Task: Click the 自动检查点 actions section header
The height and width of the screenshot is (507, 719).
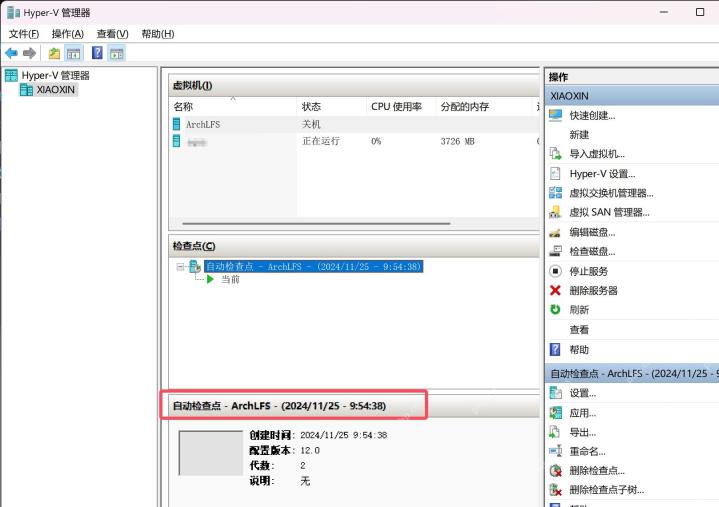Action: (632, 374)
